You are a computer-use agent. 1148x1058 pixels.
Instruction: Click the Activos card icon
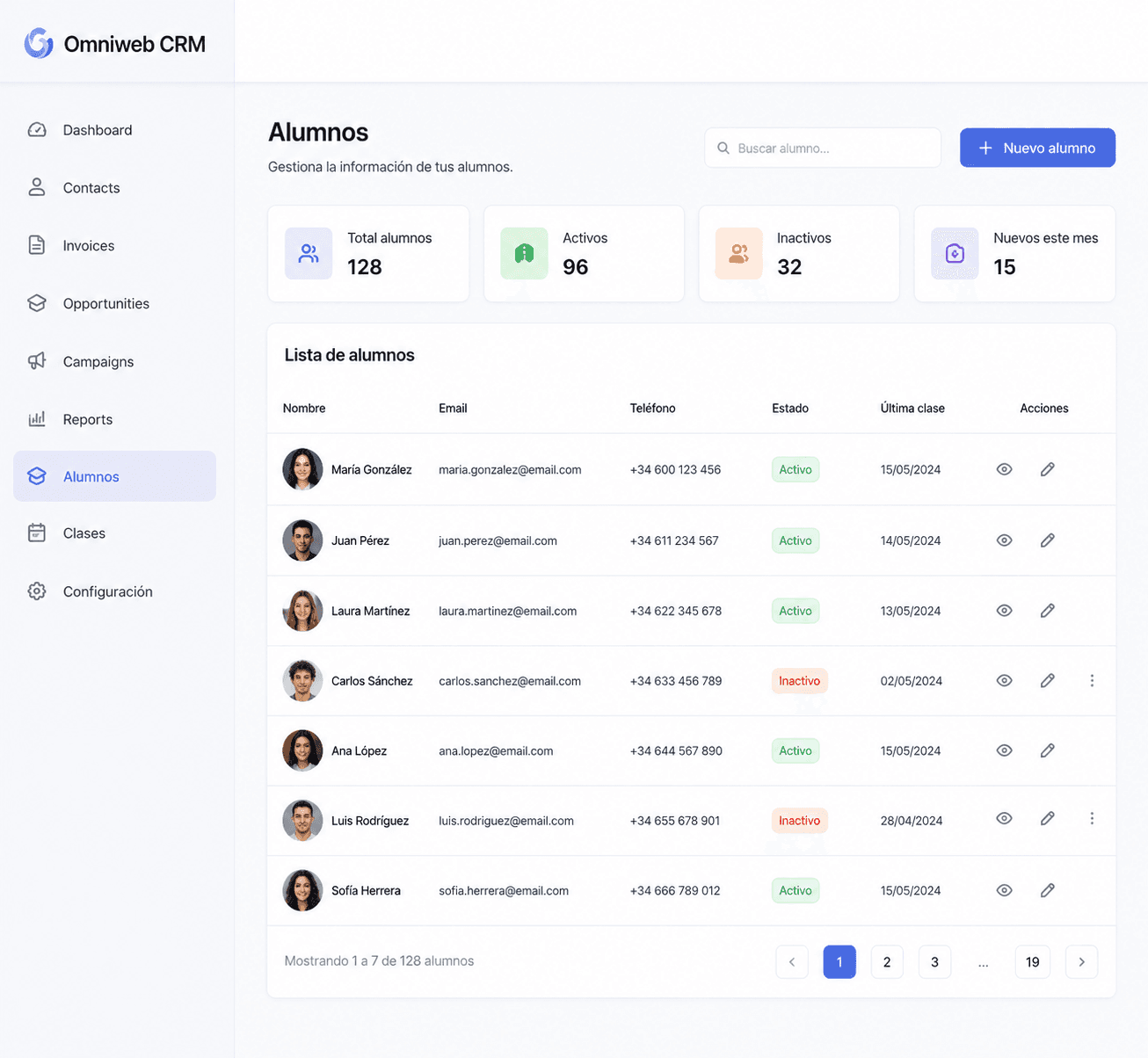(524, 254)
